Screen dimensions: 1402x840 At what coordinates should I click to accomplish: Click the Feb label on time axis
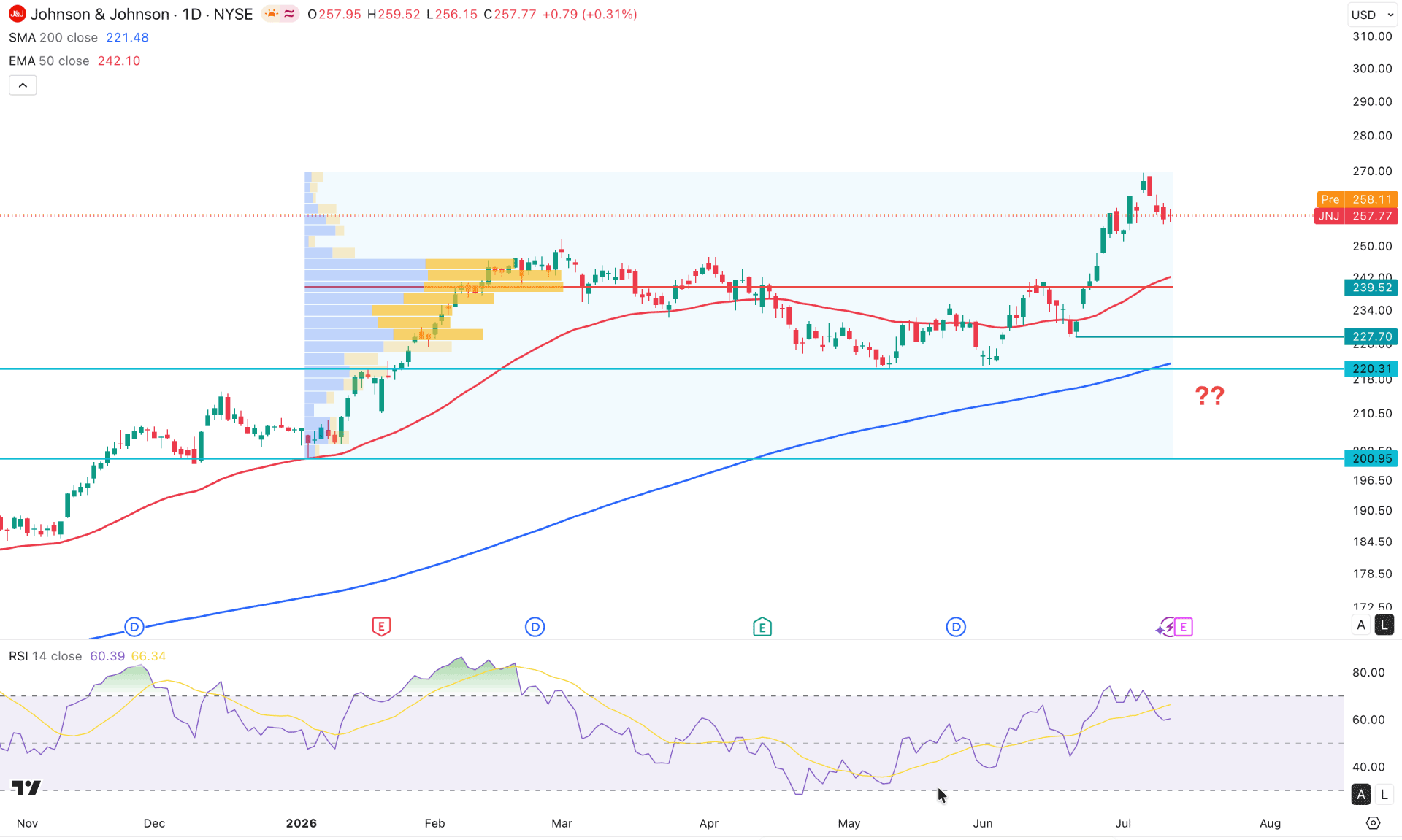434,823
